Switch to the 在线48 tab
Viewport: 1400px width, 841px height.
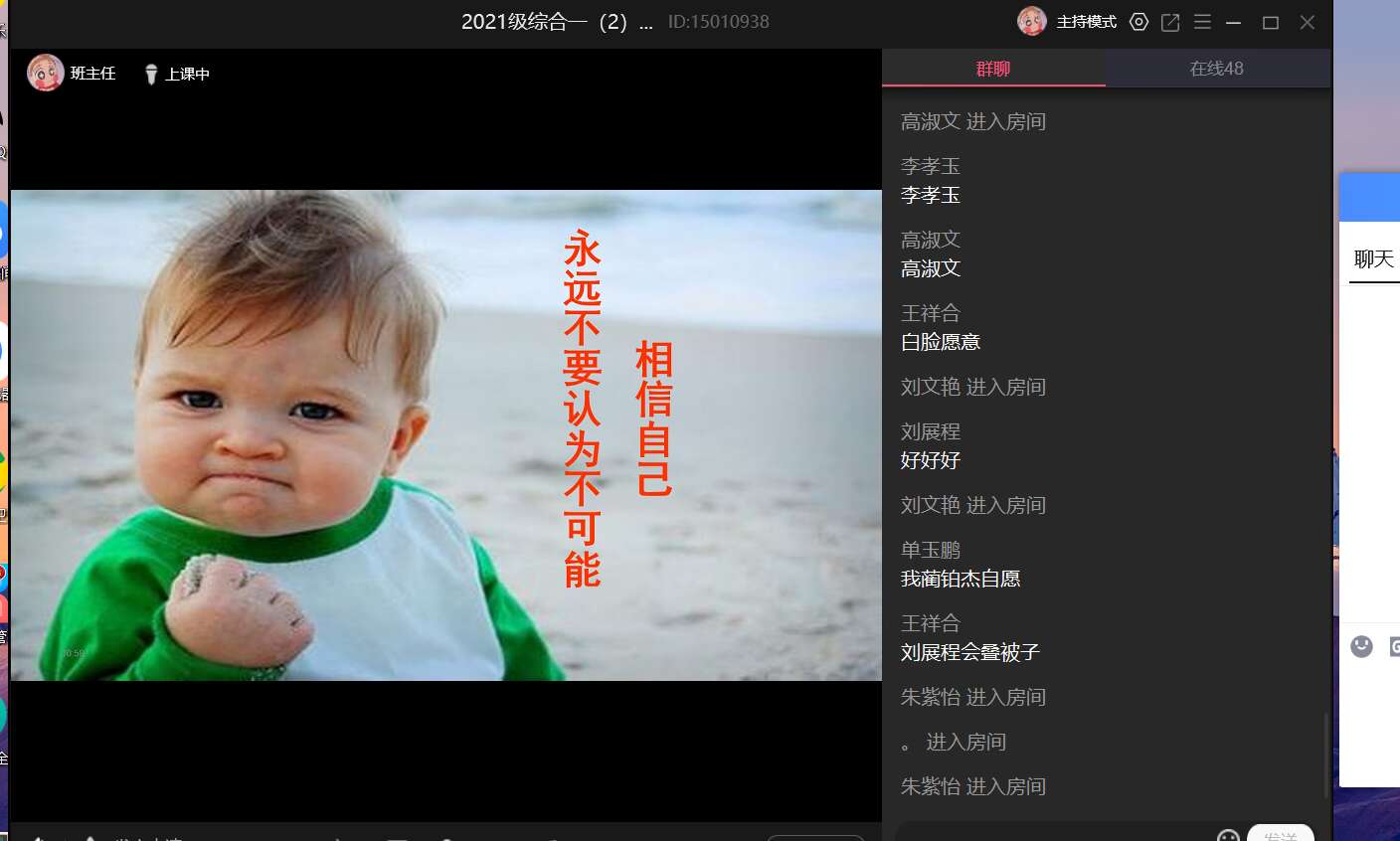[x=1217, y=69]
